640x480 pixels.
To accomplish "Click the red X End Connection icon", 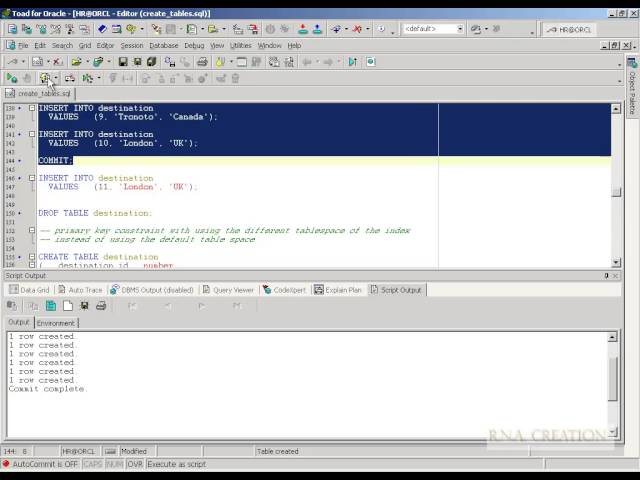I will (x=357, y=29).
